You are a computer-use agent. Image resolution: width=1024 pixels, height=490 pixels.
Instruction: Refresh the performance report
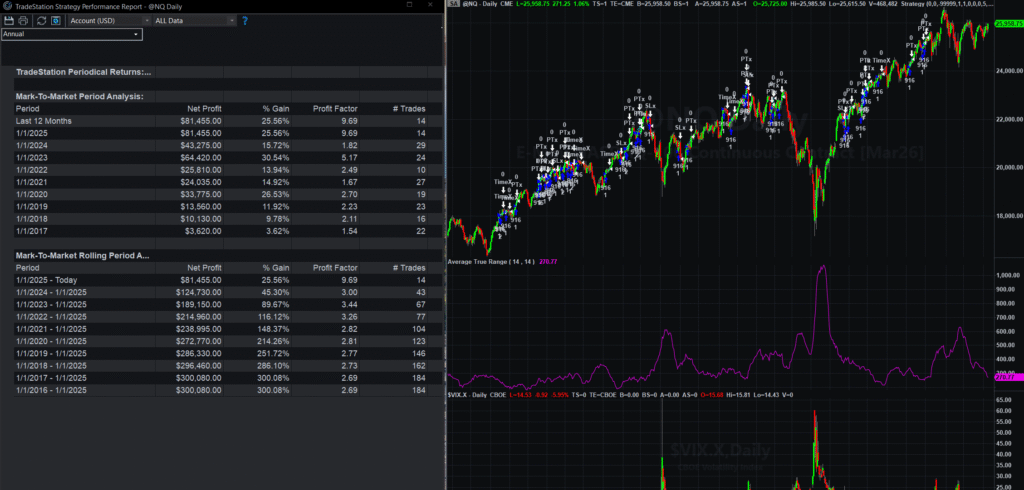[39, 20]
